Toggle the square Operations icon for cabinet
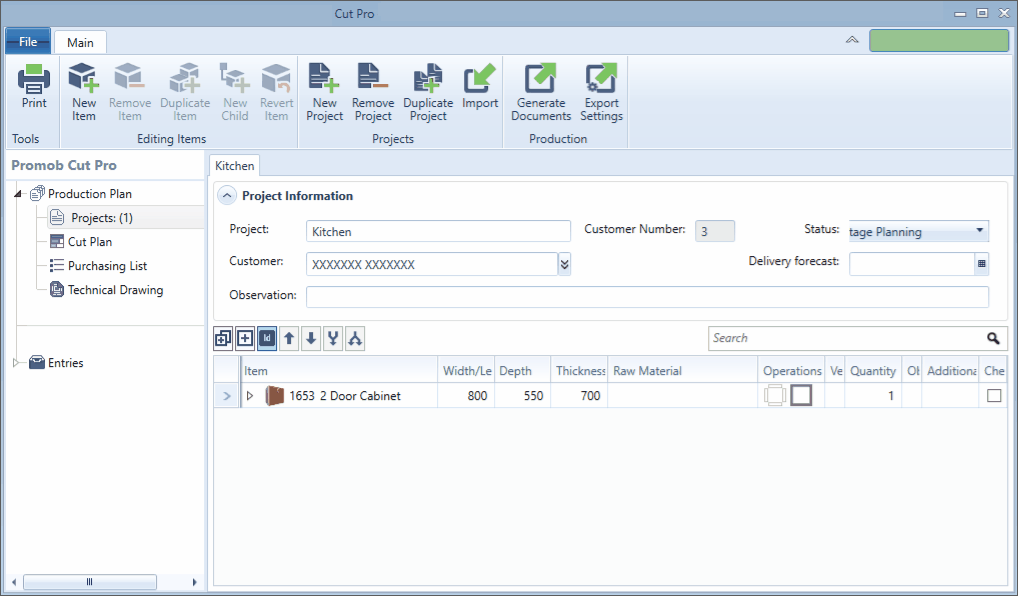The height and width of the screenshot is (596, 1018). (x=801, y=396)
